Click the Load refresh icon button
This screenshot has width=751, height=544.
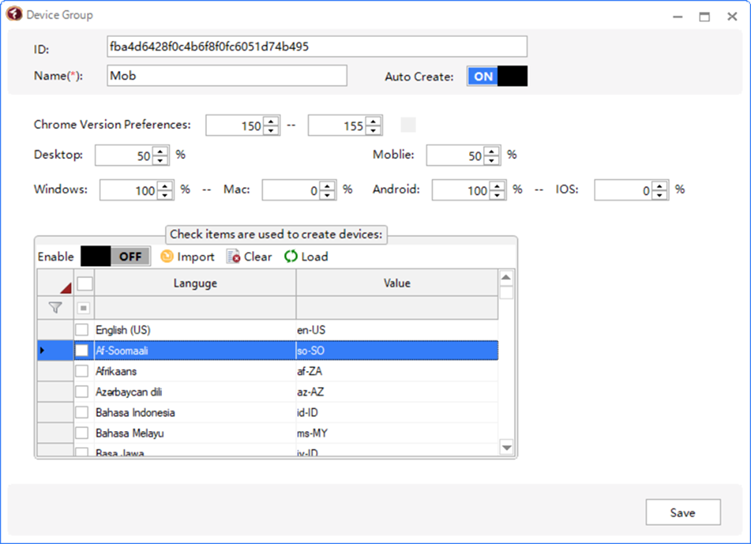click(x=306, y=257)
